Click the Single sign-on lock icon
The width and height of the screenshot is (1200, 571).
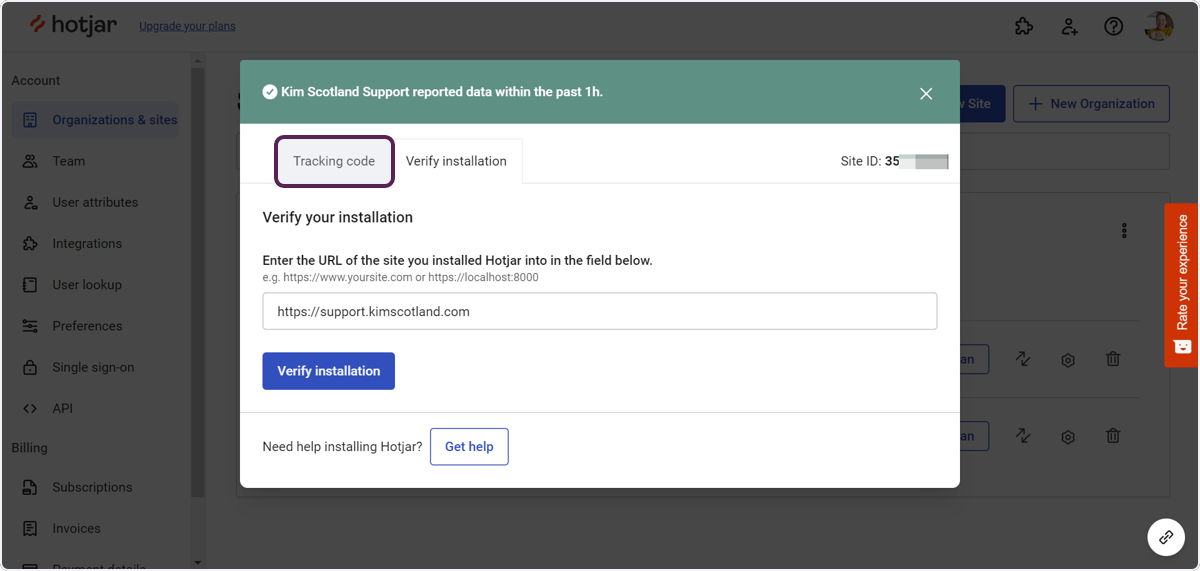point(30,367)
